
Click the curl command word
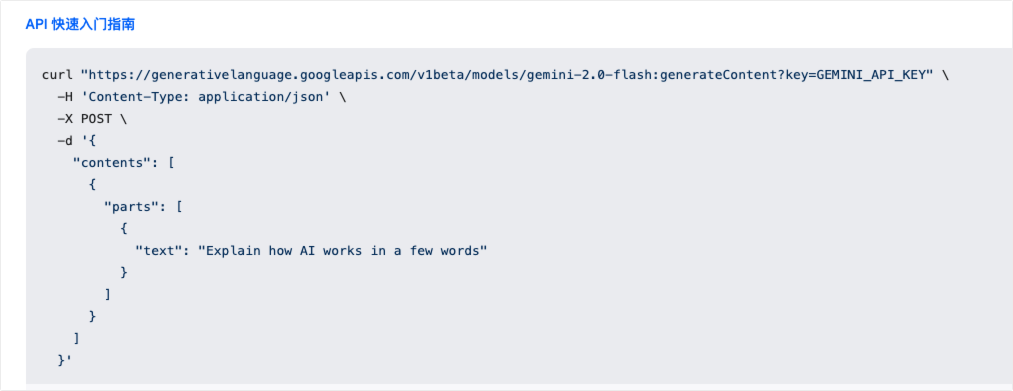click(57, 75)
